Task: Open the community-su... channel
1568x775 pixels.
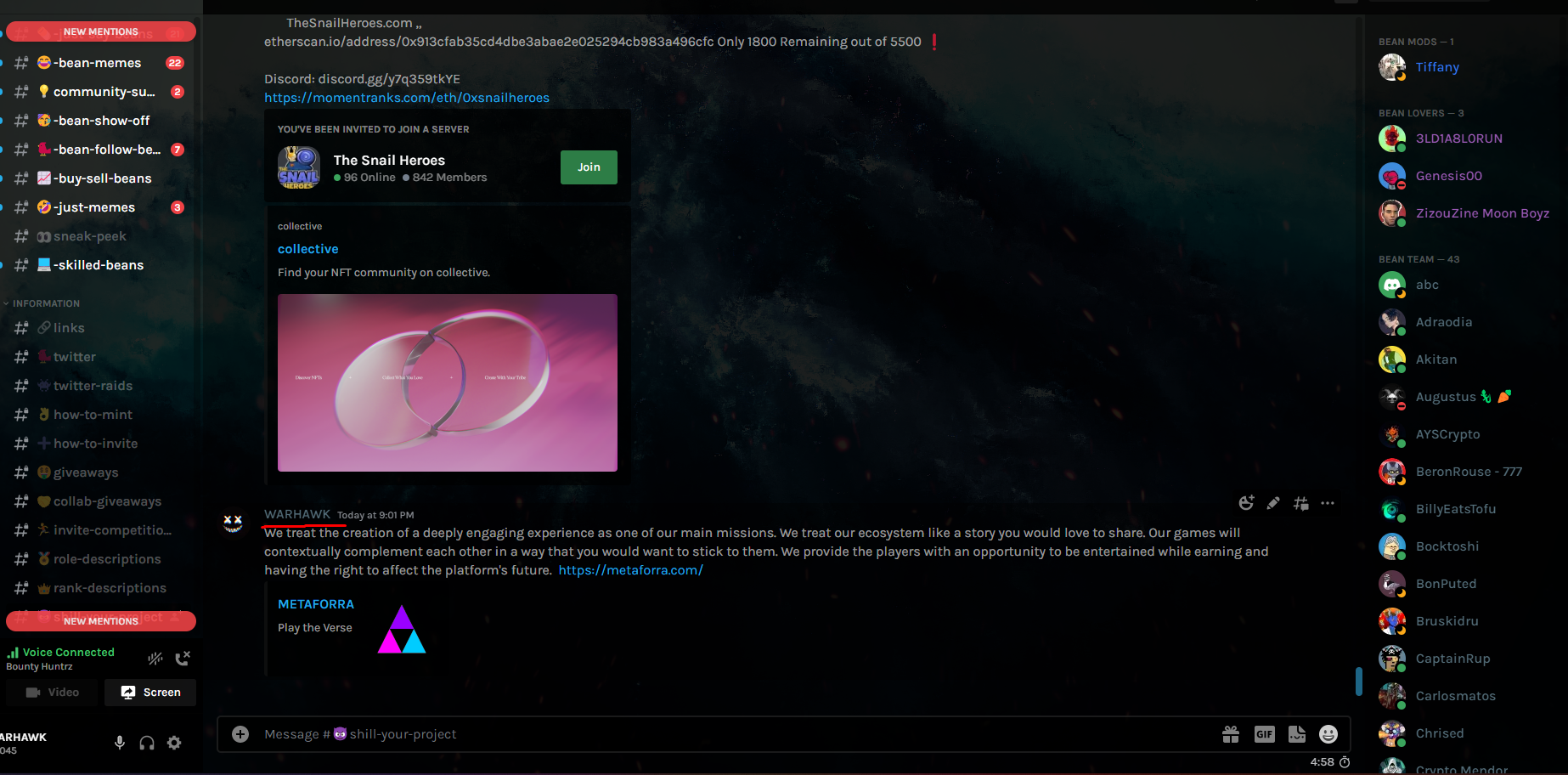Action: pos(101,92)
